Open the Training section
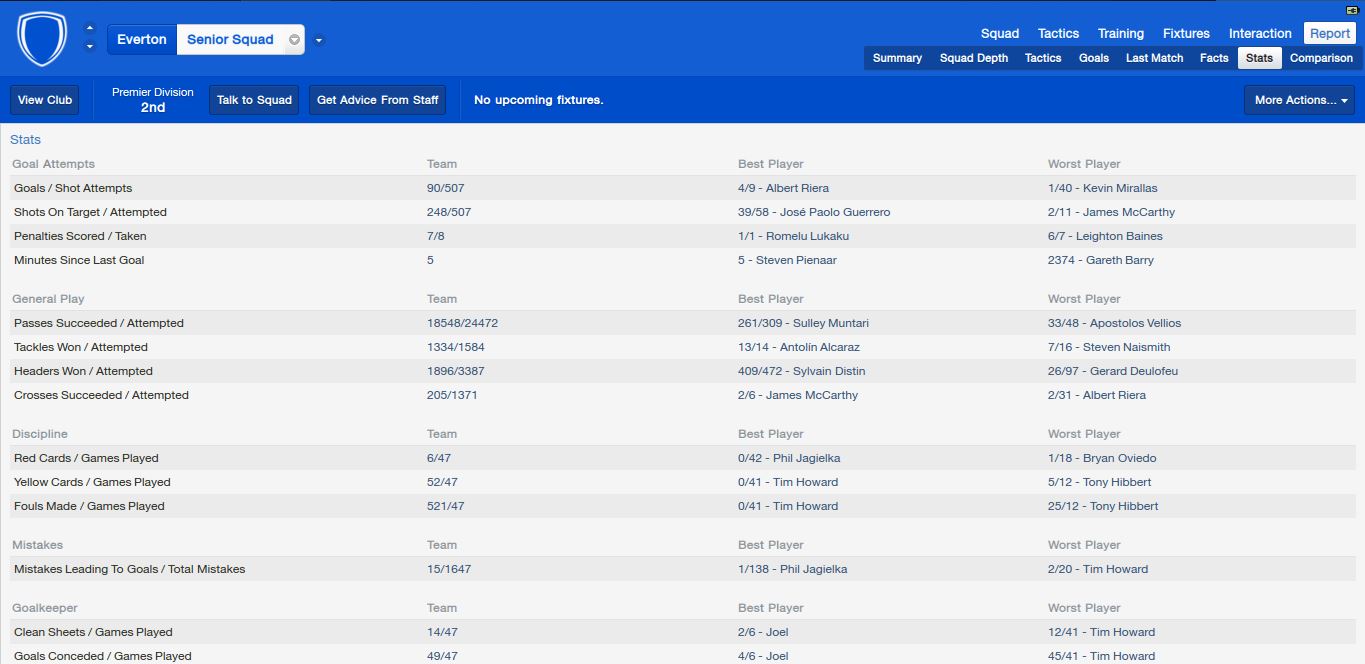This screenshot has height=664, width=1365. pyautogui.click(x=1120, y=33)
